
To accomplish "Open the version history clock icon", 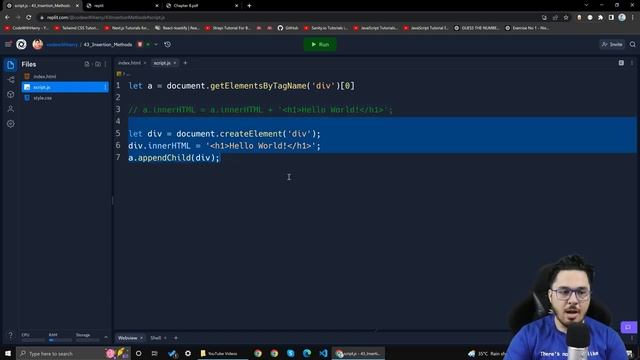I will (167, 44).
